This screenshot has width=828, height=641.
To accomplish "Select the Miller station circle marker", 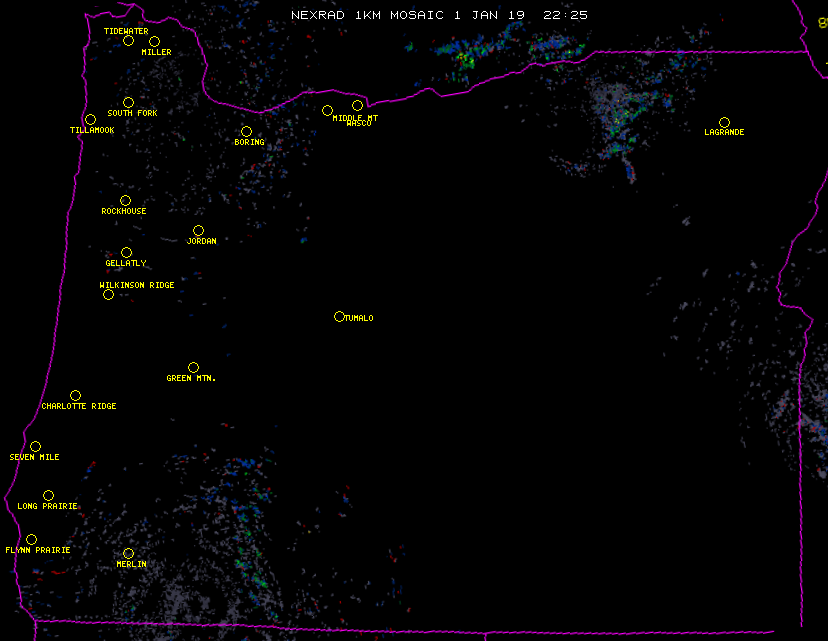I will click(x=154, y=41).
